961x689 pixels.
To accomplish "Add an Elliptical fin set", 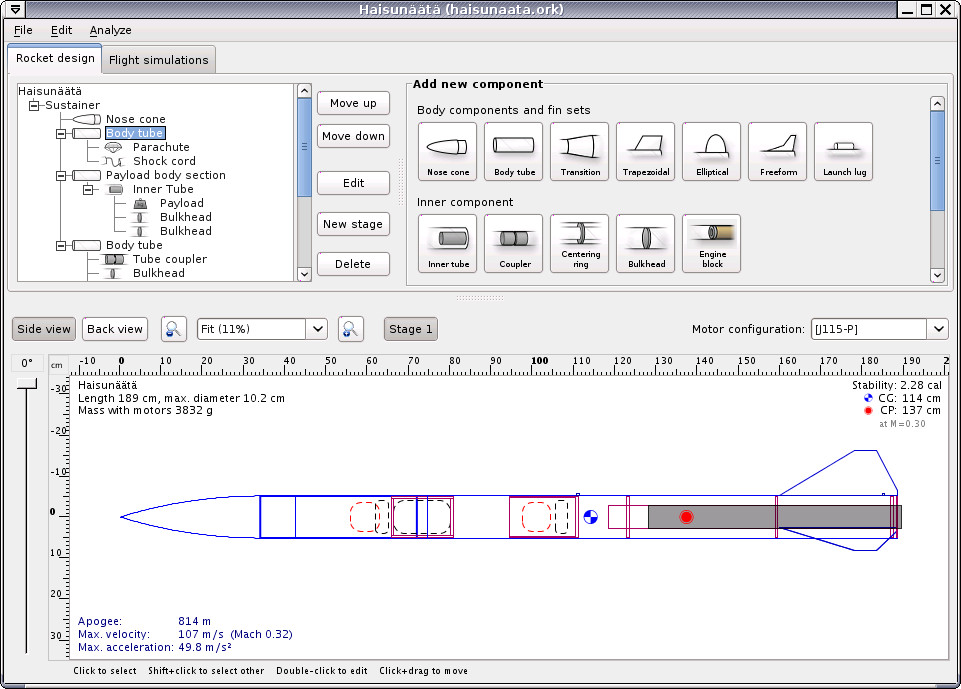I will (x=712, y=152).
